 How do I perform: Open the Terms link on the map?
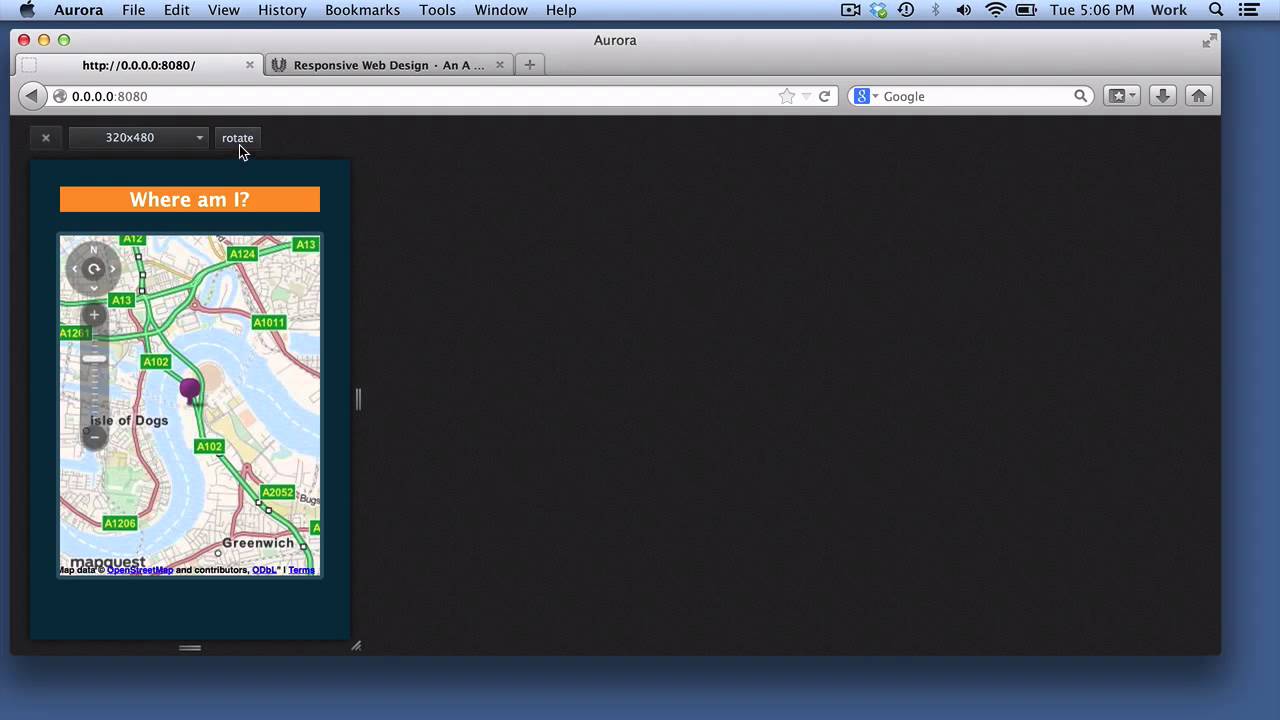301,570
